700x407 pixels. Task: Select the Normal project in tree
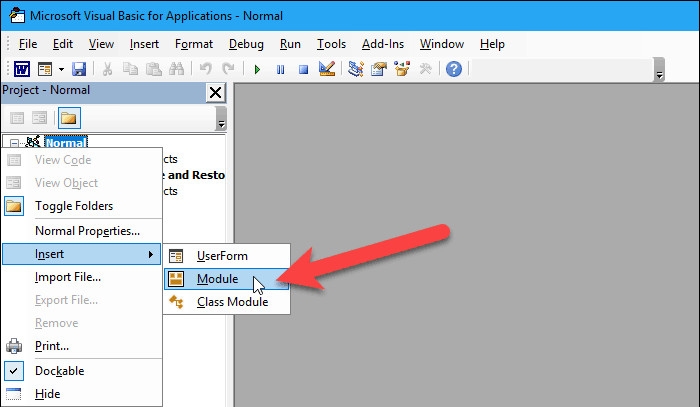[66, 142]
